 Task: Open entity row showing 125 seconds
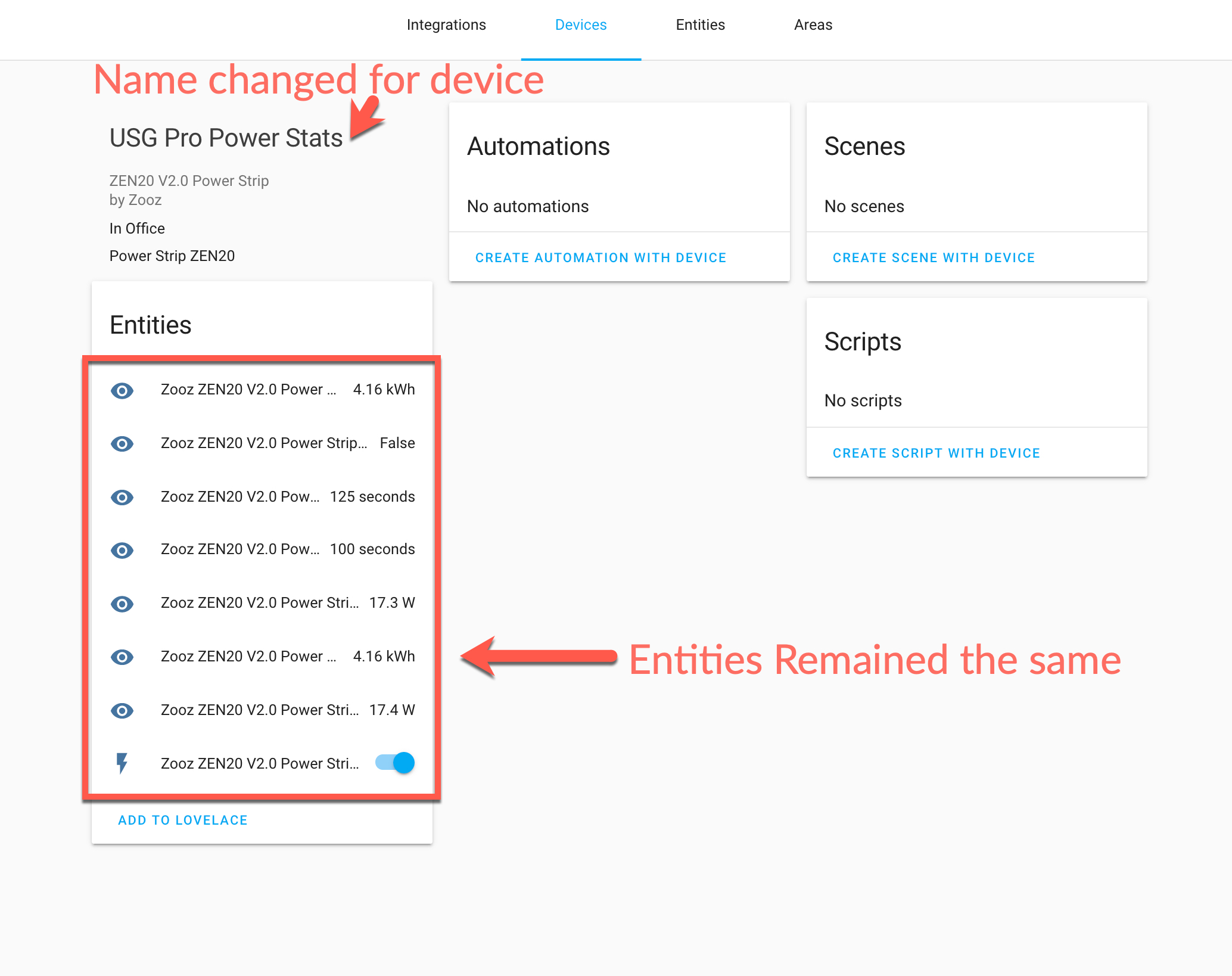tap(240, 496)
